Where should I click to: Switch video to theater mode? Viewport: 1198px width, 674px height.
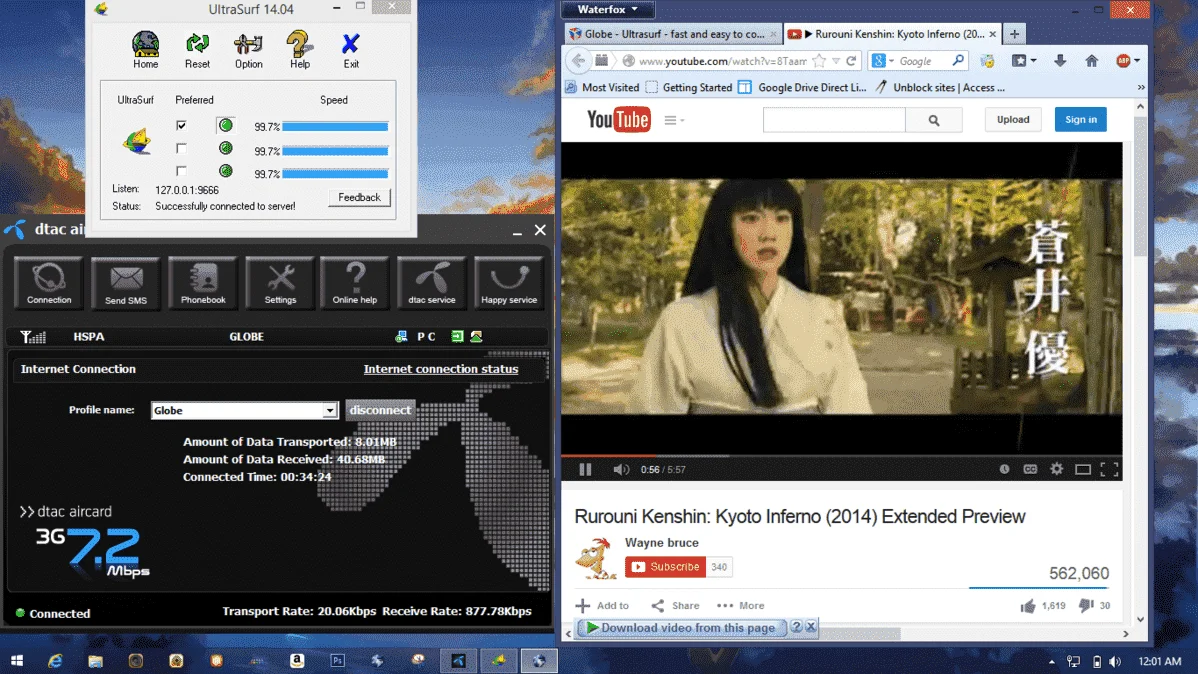pyautogui.click(x=1083, y=469)
